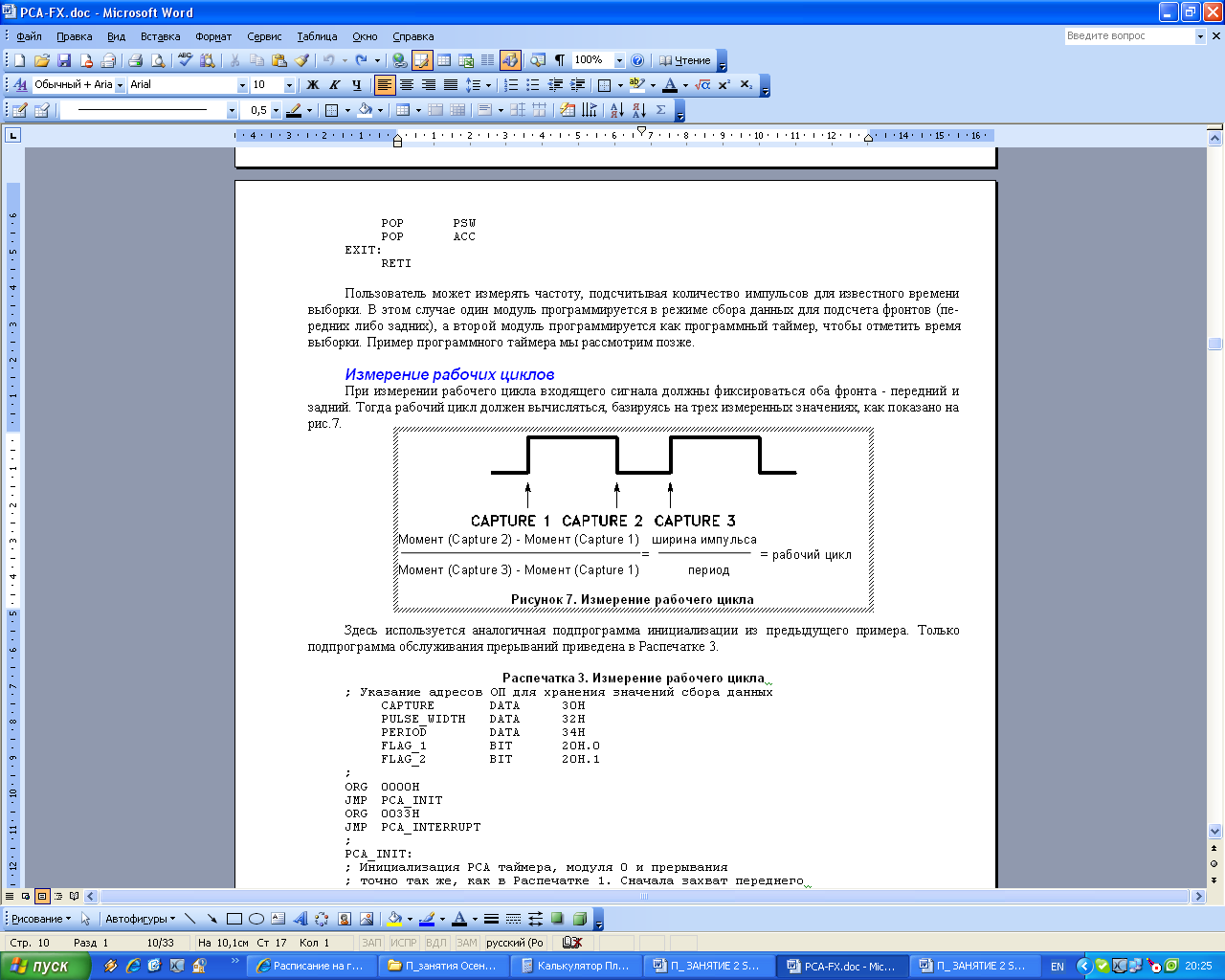Open a file with the folder icon
The image size is (1225, 980).
[41, 60]
